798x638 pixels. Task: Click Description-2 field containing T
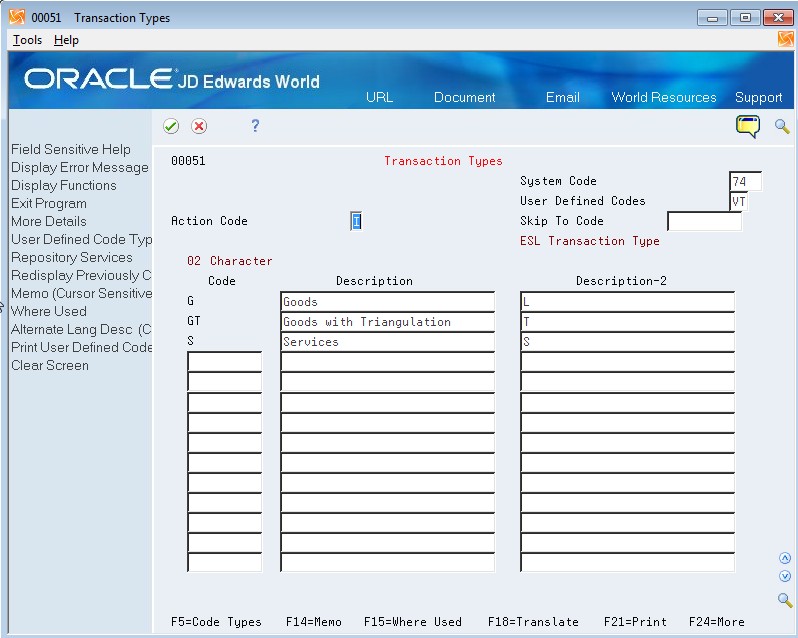628,322
